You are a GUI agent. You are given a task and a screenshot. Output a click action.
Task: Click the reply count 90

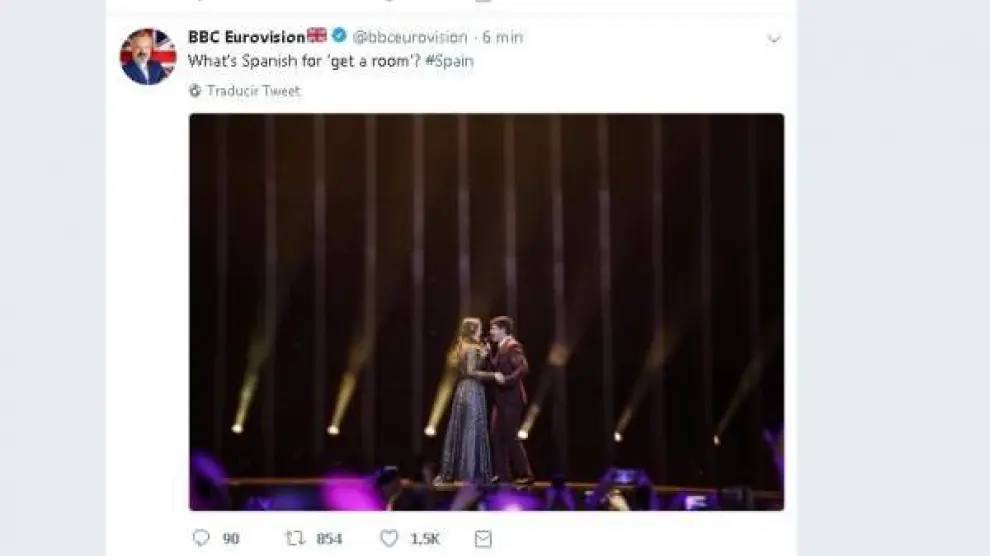pyautogui.click(x=231, y=538)
